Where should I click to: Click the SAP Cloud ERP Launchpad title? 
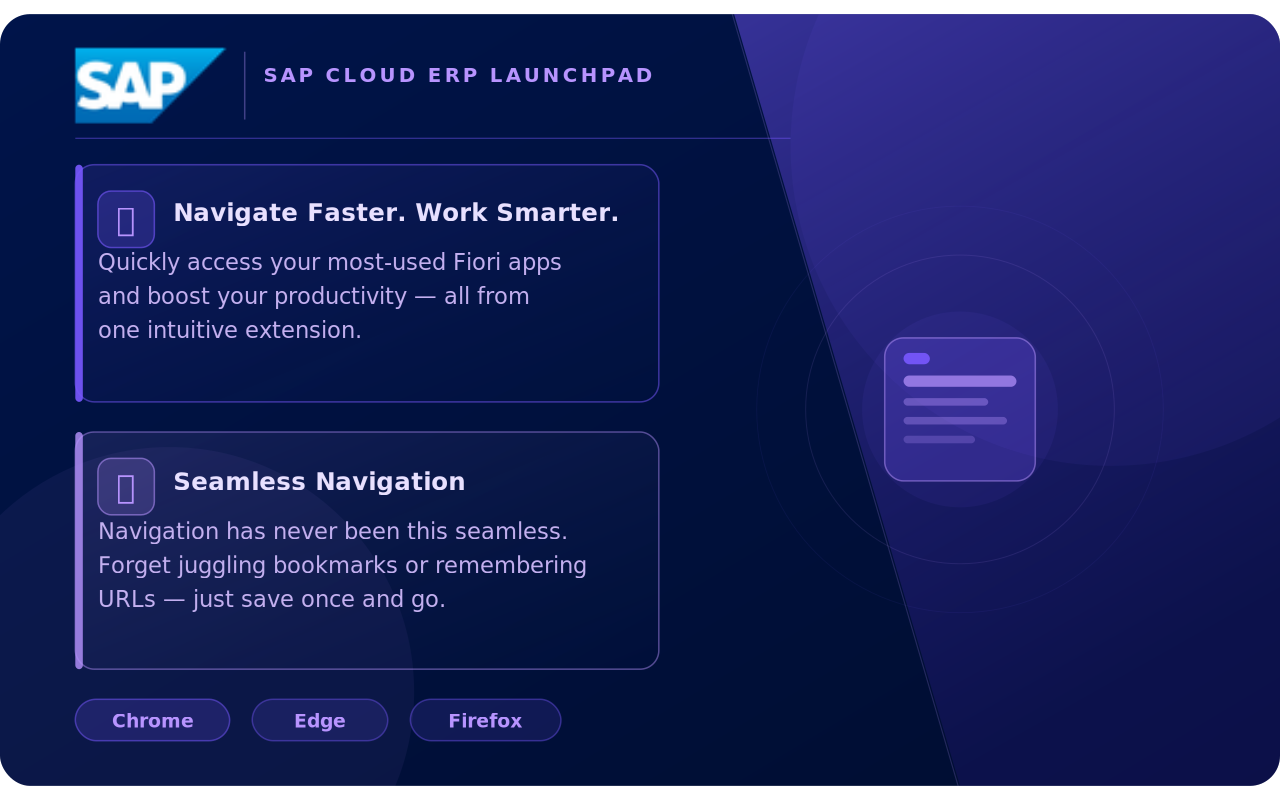(x=458, y=76)
